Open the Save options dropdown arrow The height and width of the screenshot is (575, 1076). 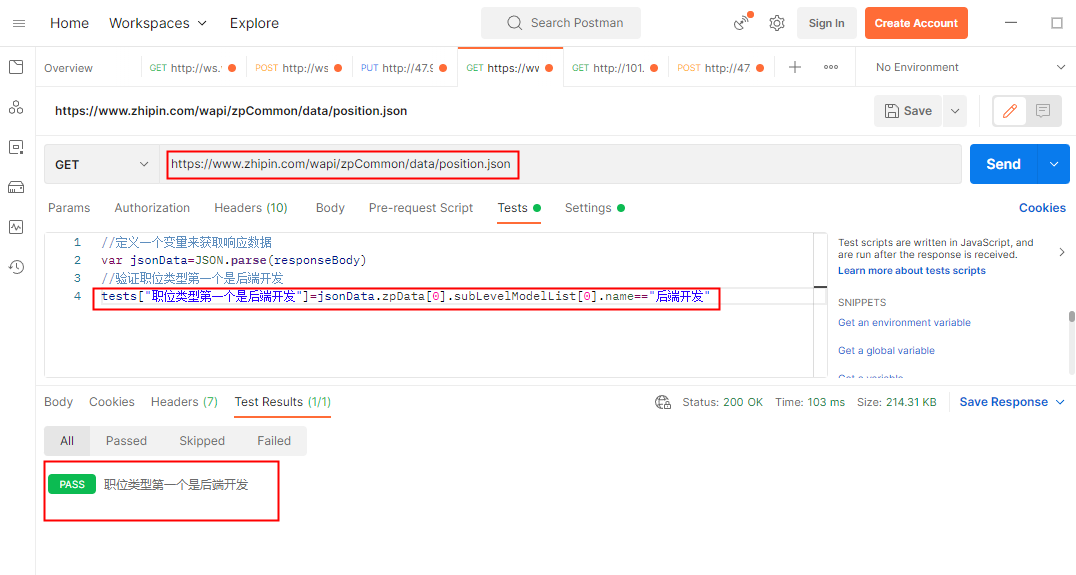[x=955, y=111]
